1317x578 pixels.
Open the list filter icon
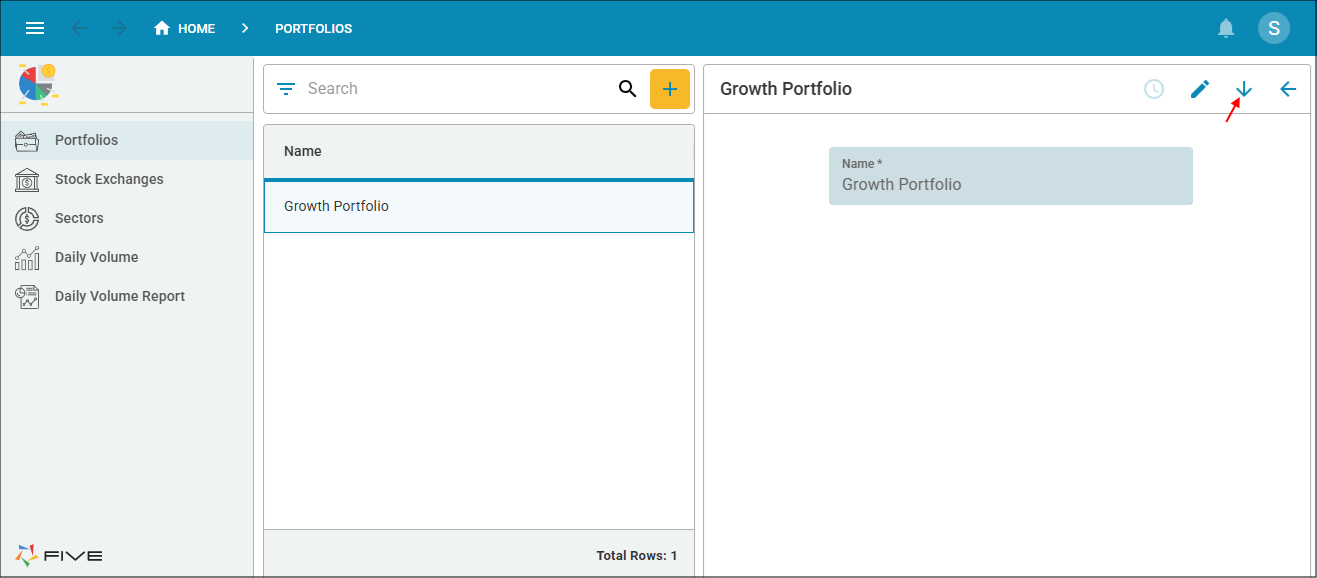pyautogui.click(x=286, y=89)
